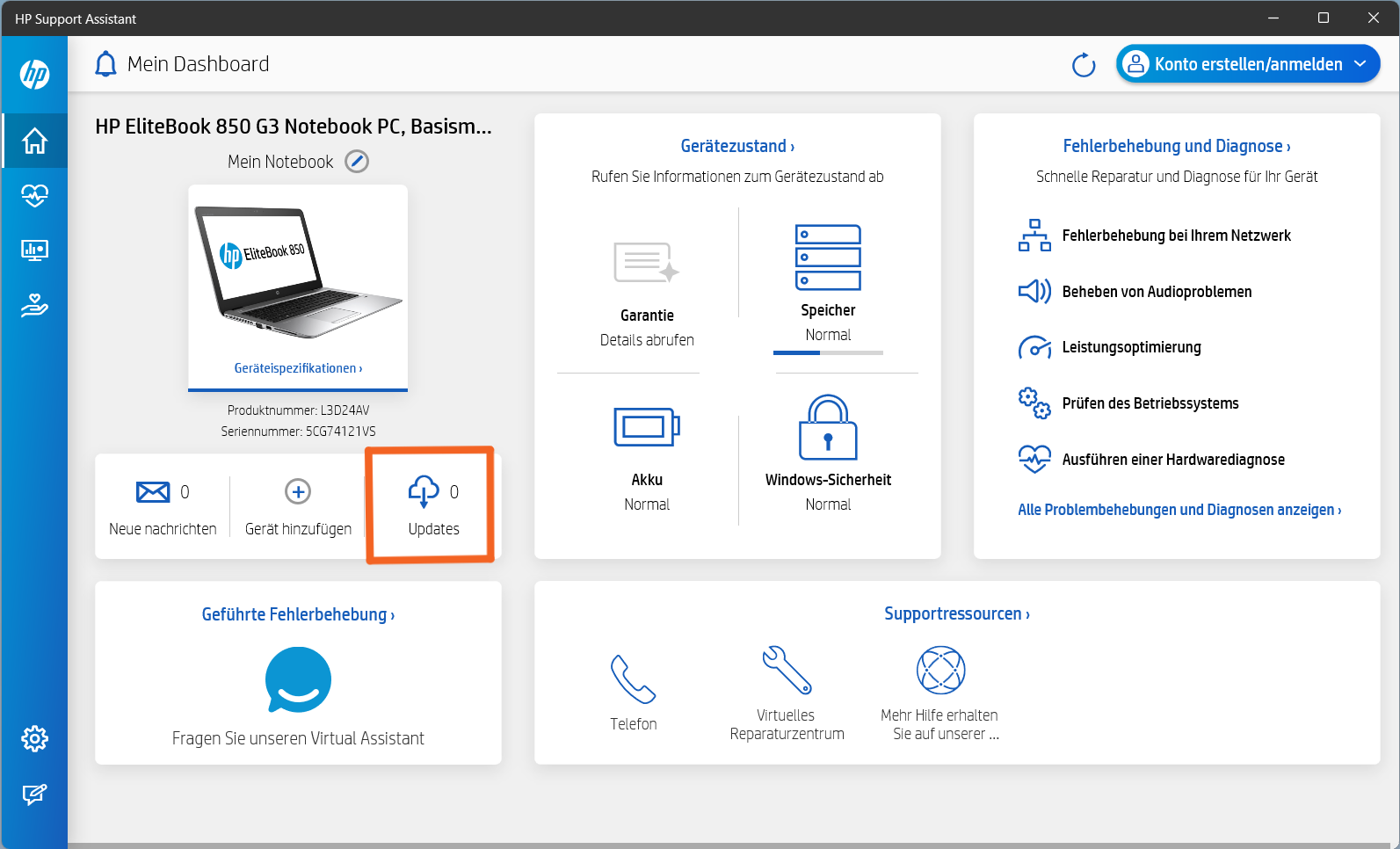This screenshot has height=849, width=1400.
Task: Check Updates cloud download icon
Action: (424, 492)
